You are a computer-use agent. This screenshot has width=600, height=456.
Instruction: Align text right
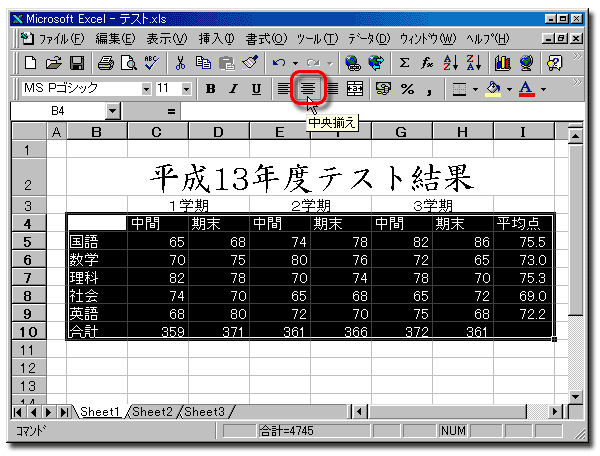[x=332, y=89]
